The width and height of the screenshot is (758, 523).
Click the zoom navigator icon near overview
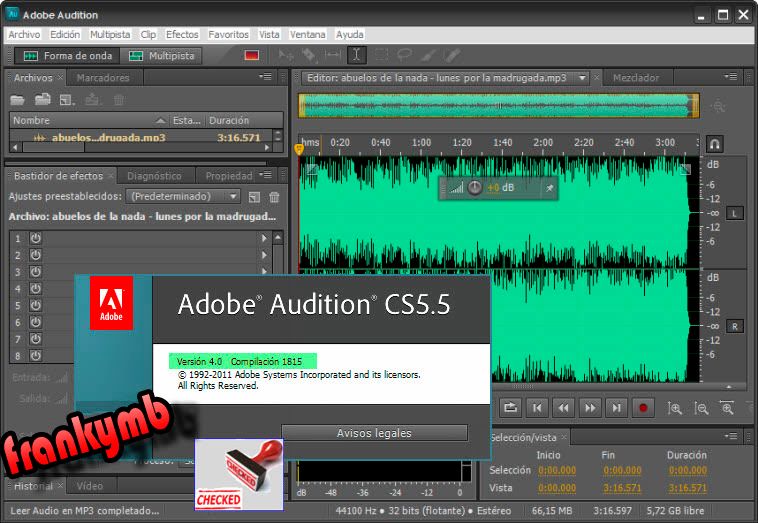[x=718, y=105]
